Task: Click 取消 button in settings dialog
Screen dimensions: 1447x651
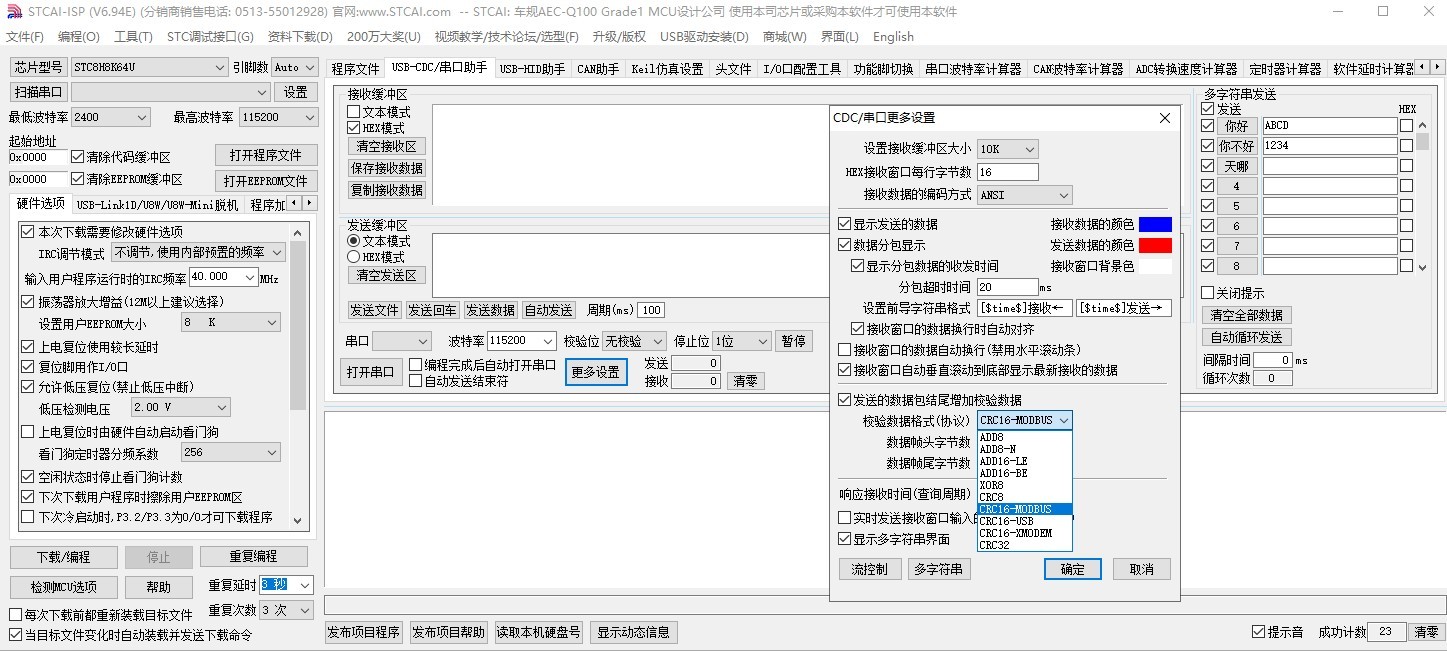Action: point(1142,569)
